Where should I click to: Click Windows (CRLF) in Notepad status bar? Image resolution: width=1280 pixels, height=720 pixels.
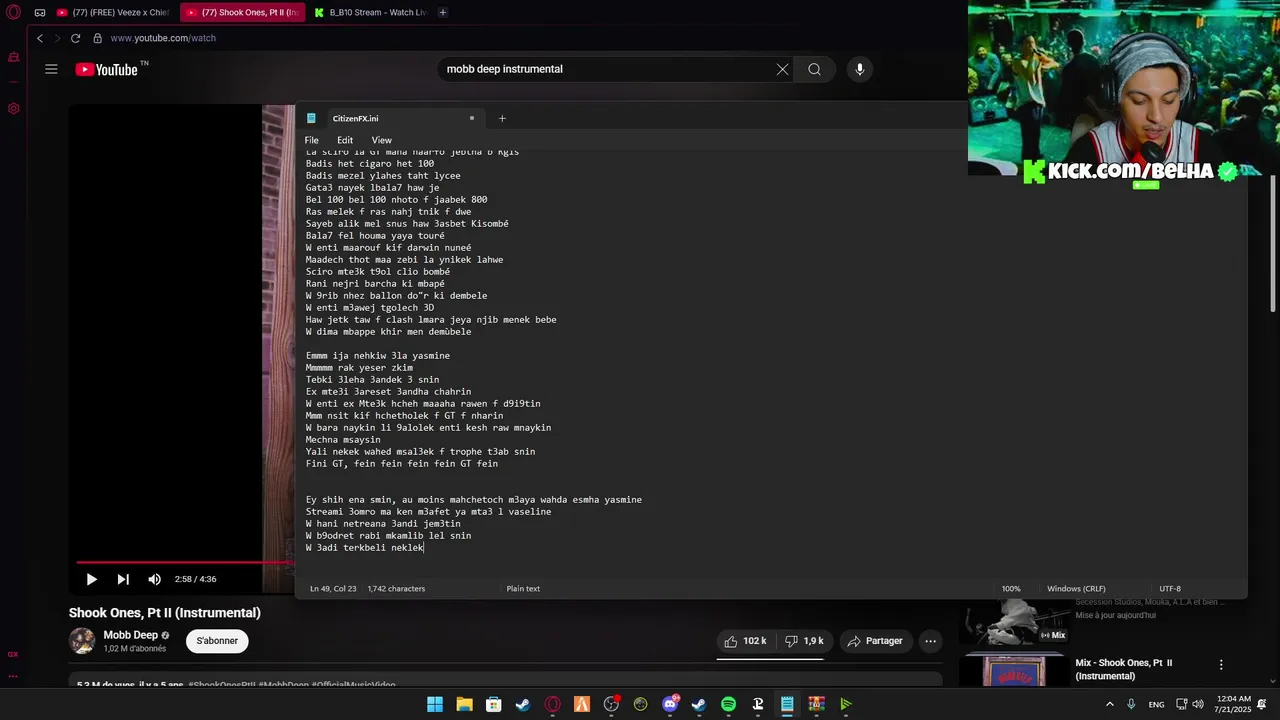click(1076, 589)
